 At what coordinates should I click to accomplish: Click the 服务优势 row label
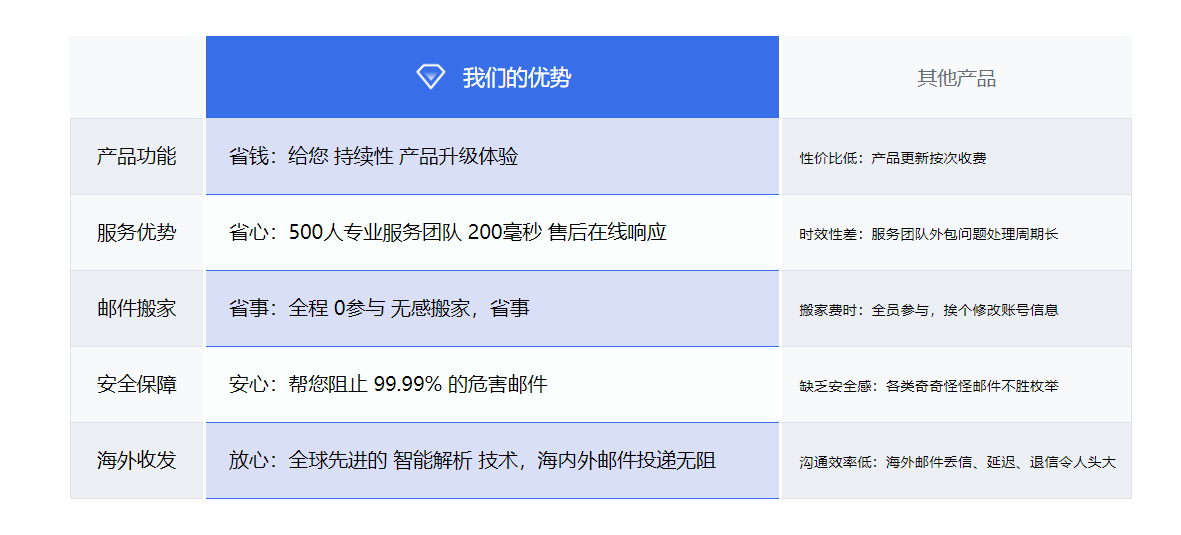137,233
